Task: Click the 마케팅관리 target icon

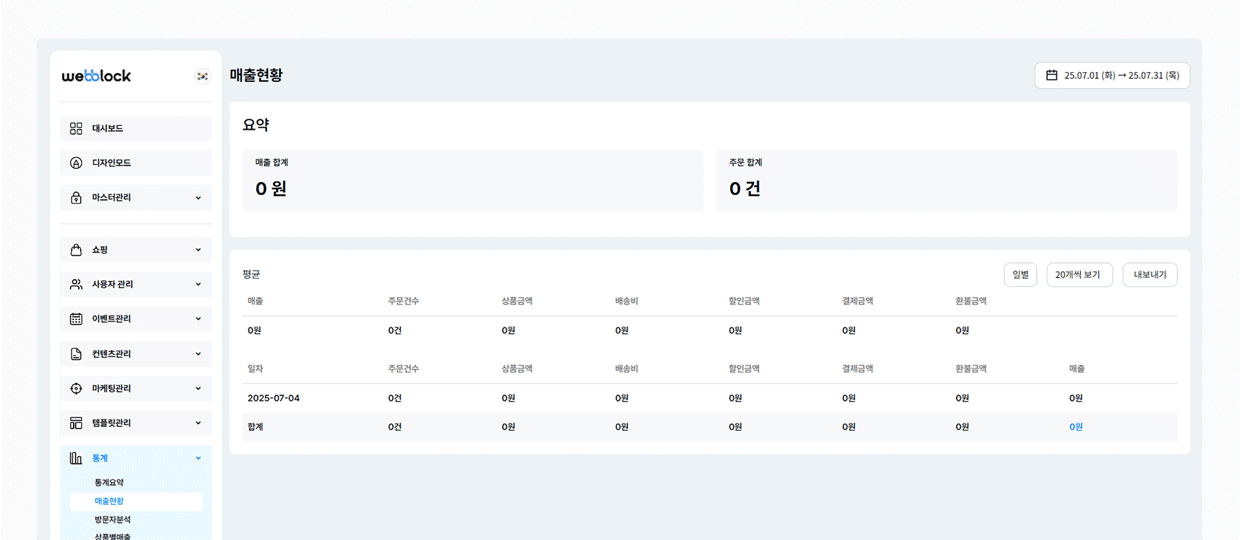Action: pos(76,388)
